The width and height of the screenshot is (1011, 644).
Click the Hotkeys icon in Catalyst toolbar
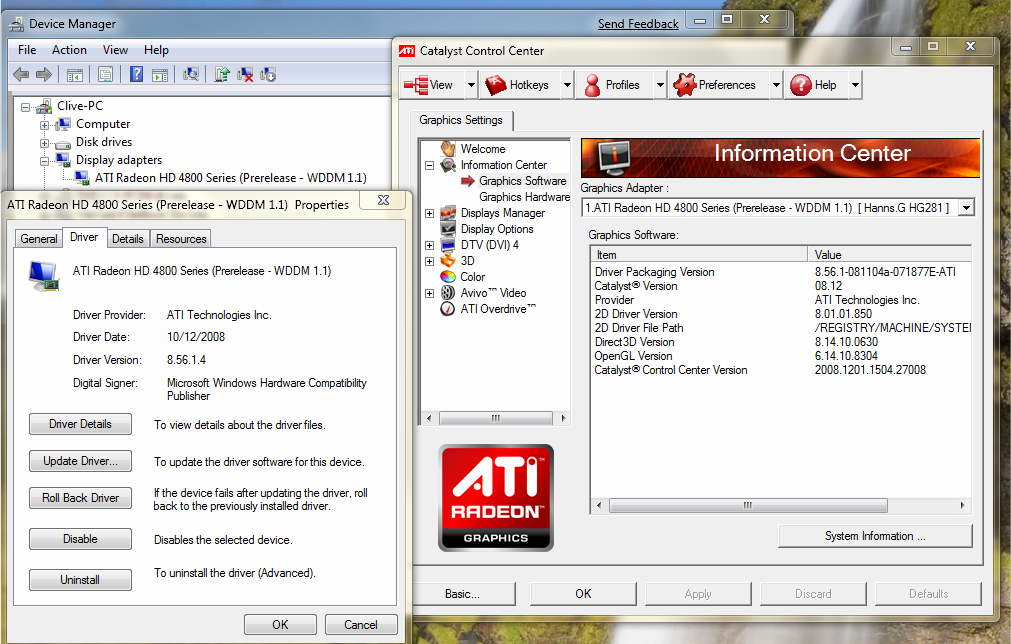coord(496,85)
